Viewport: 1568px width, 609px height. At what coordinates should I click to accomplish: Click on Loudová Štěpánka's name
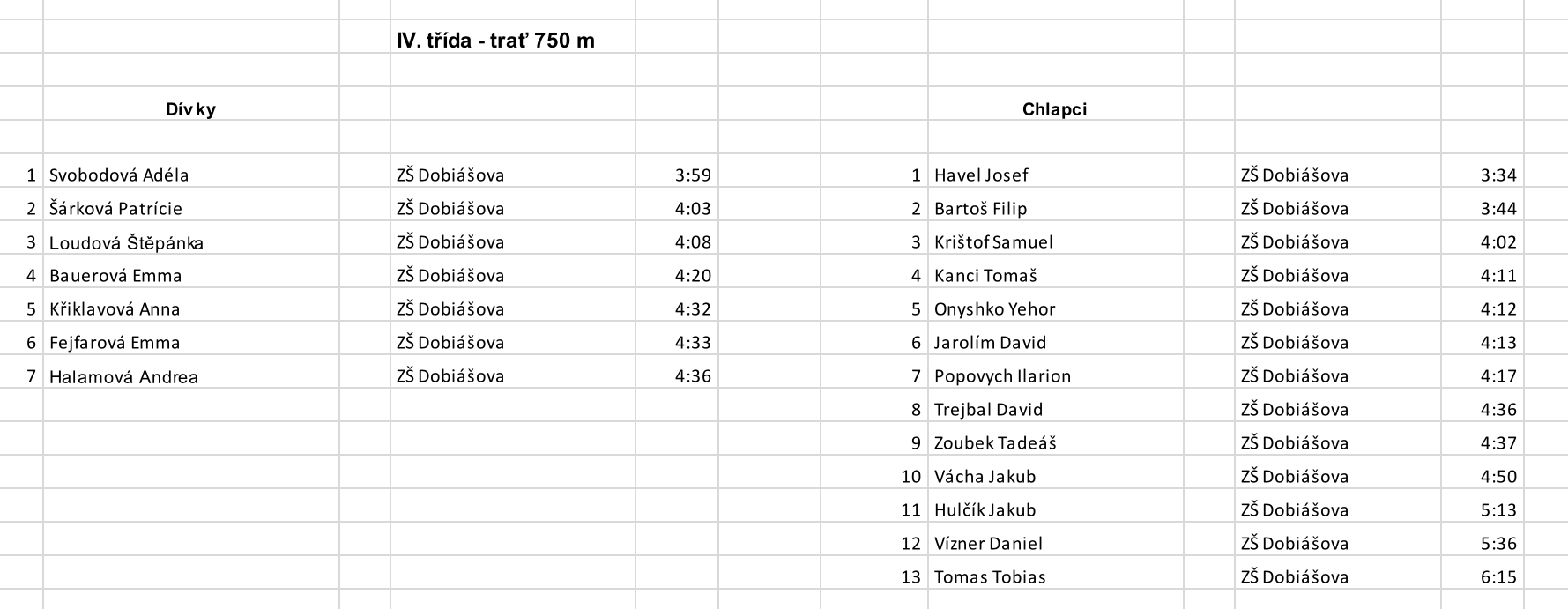(126, 242)
